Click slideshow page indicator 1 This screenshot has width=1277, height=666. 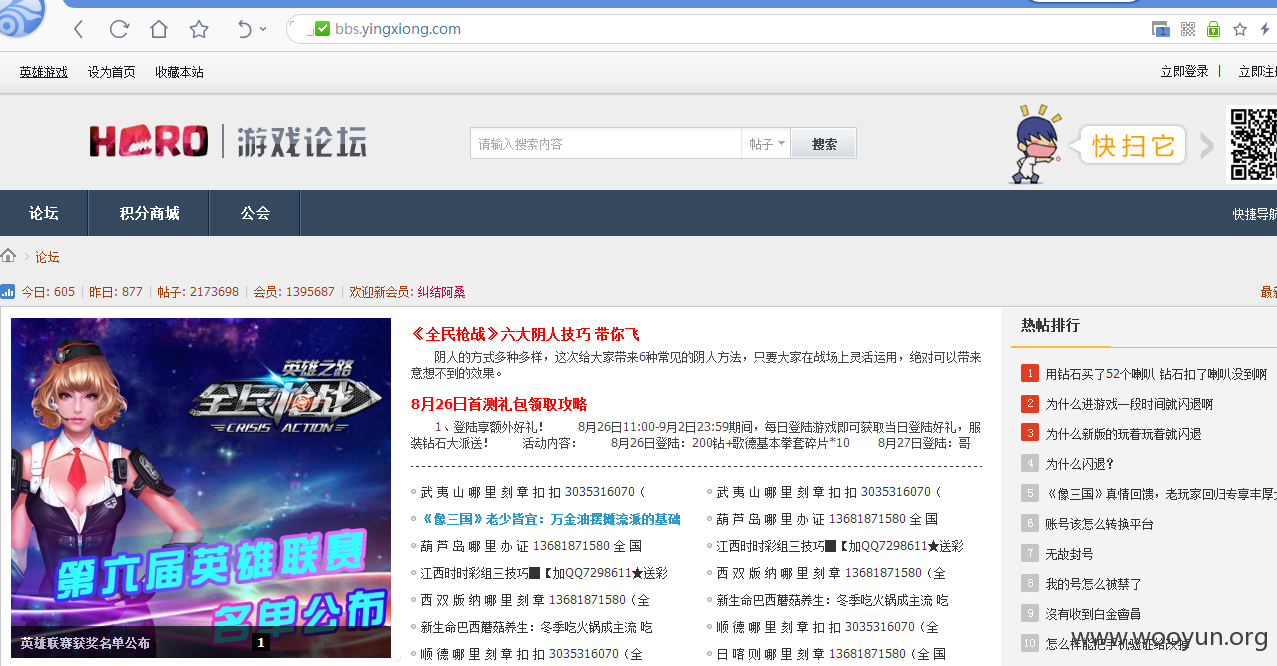(261, 643)
